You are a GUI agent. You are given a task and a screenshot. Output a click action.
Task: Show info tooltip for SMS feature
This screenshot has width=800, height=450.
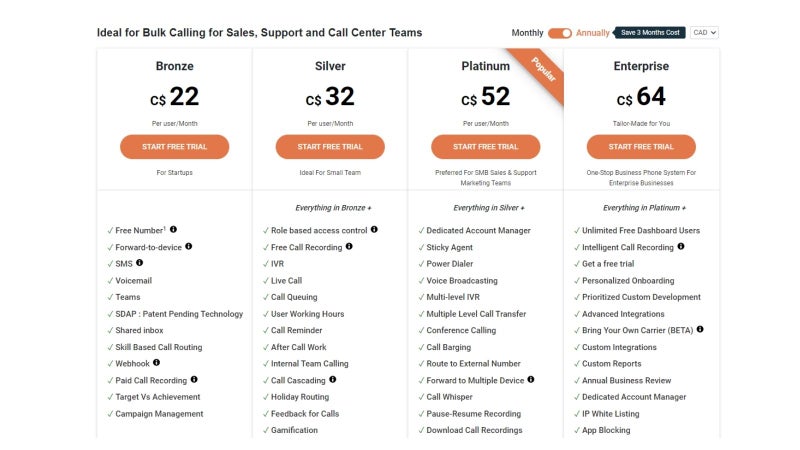pos(139,263)
